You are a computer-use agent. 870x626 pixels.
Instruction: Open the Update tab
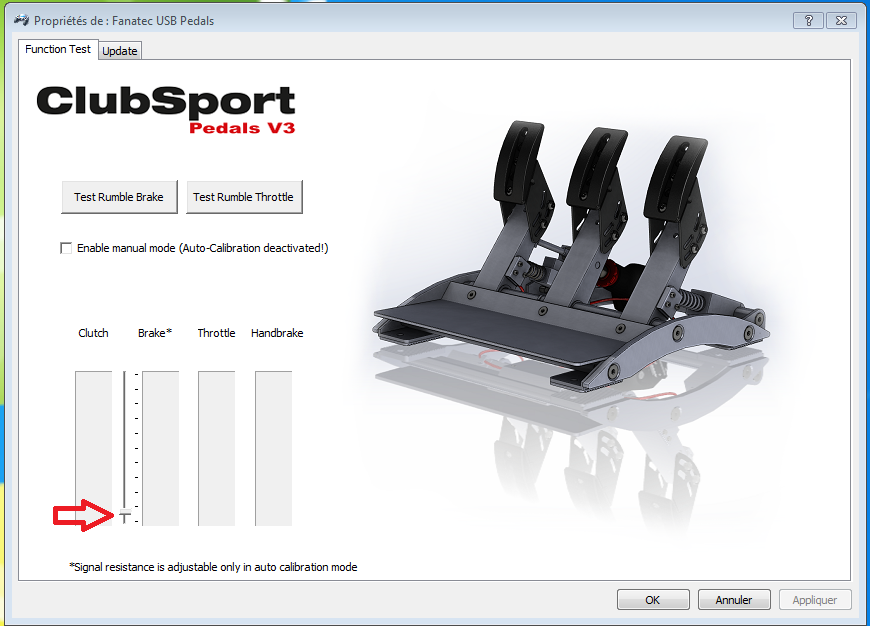[120, 51]
